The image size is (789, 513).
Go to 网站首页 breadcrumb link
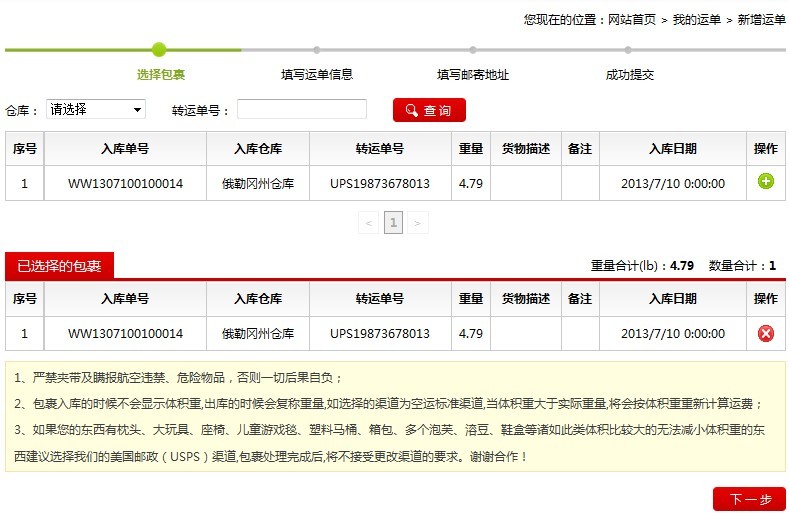[632, 19]
